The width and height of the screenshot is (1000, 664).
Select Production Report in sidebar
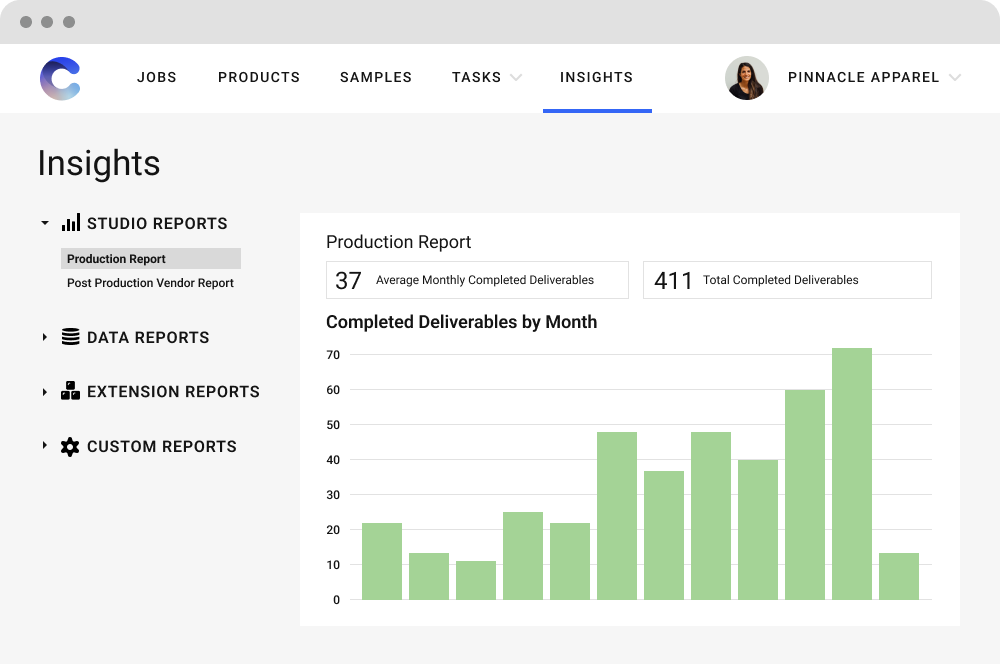(117, 259)
